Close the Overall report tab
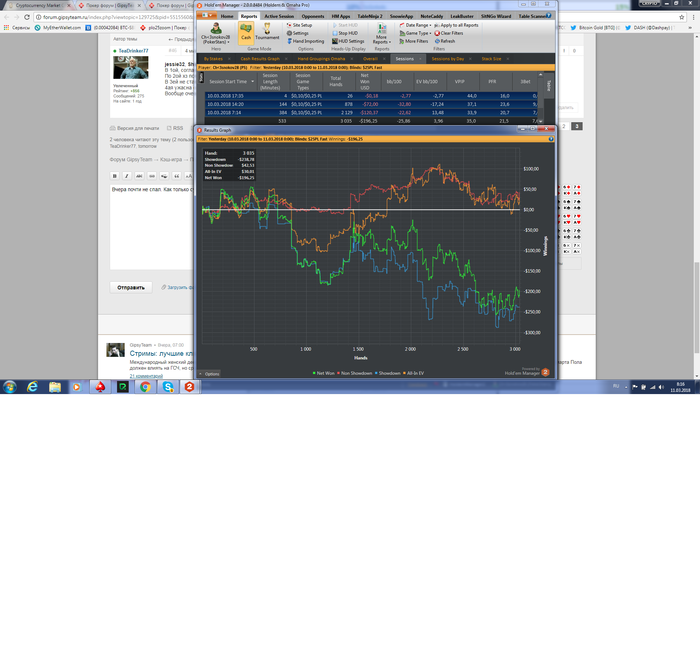The image size is (700, 667). 384,59
